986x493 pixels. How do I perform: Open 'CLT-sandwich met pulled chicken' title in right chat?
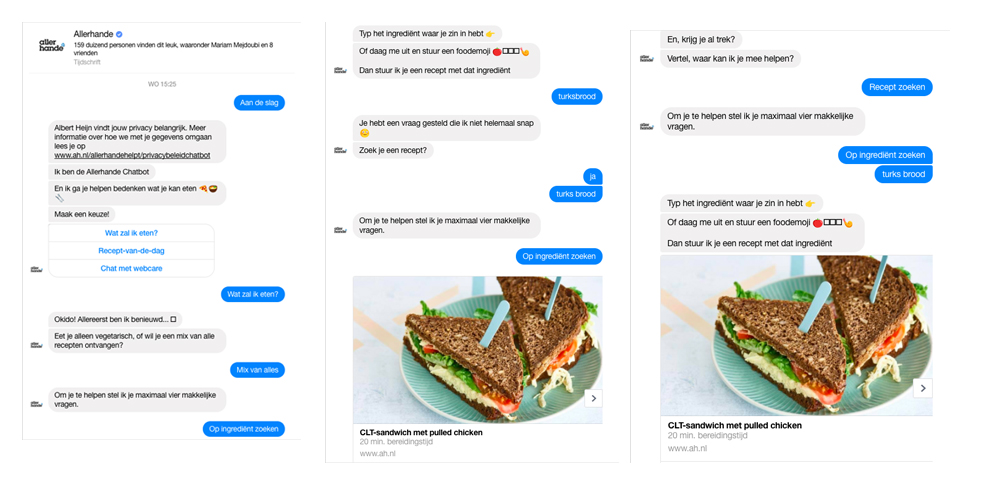pos(734,426)
